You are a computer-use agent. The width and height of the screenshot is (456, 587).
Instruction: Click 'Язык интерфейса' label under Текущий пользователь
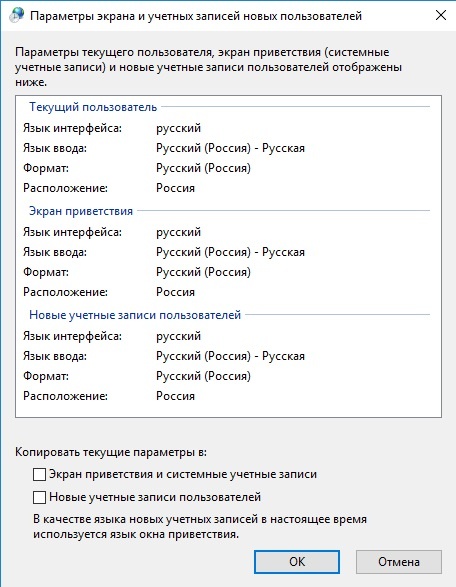point(73,128)
